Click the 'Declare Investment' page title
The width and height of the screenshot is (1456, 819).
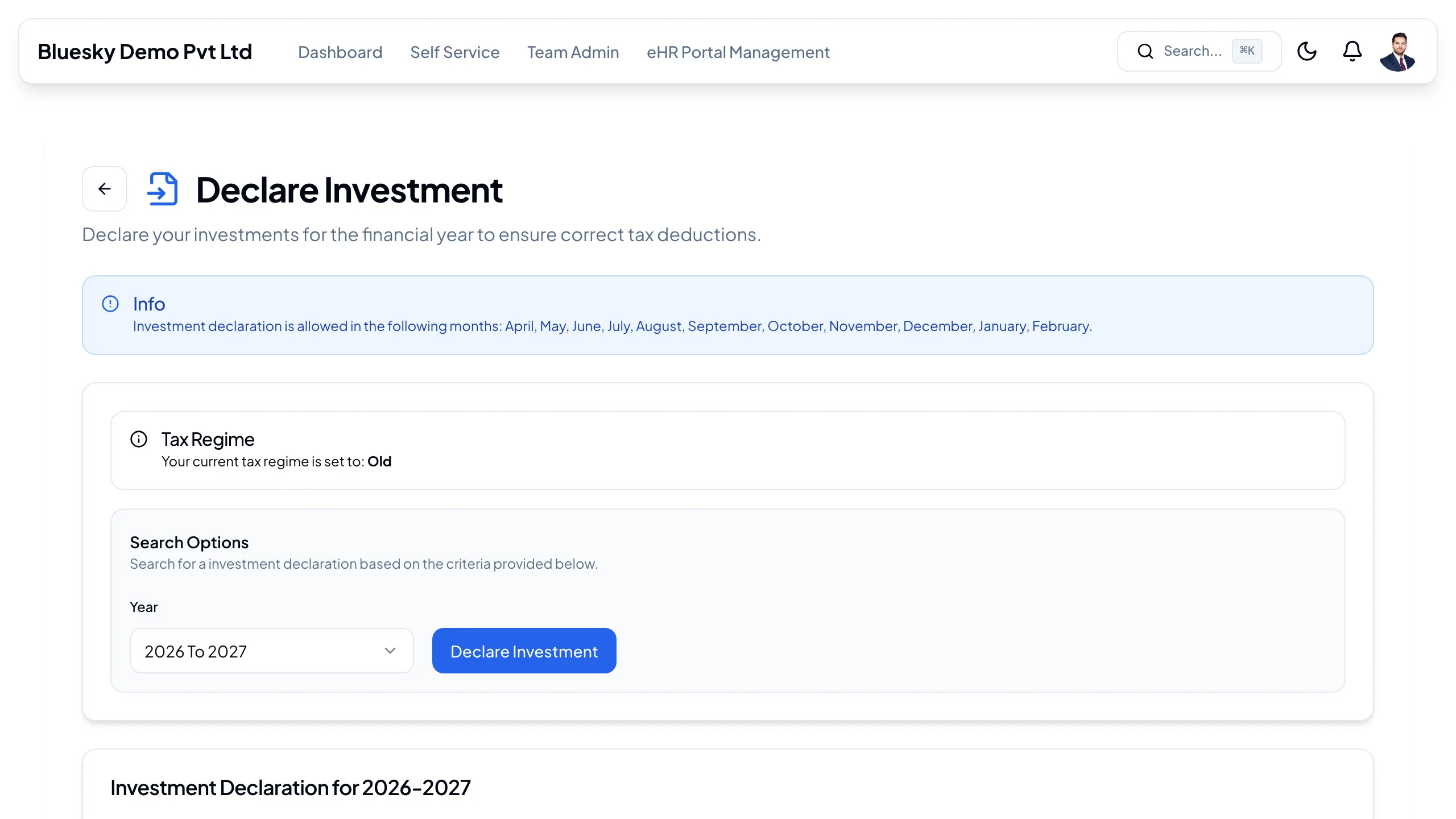(349, 189)
